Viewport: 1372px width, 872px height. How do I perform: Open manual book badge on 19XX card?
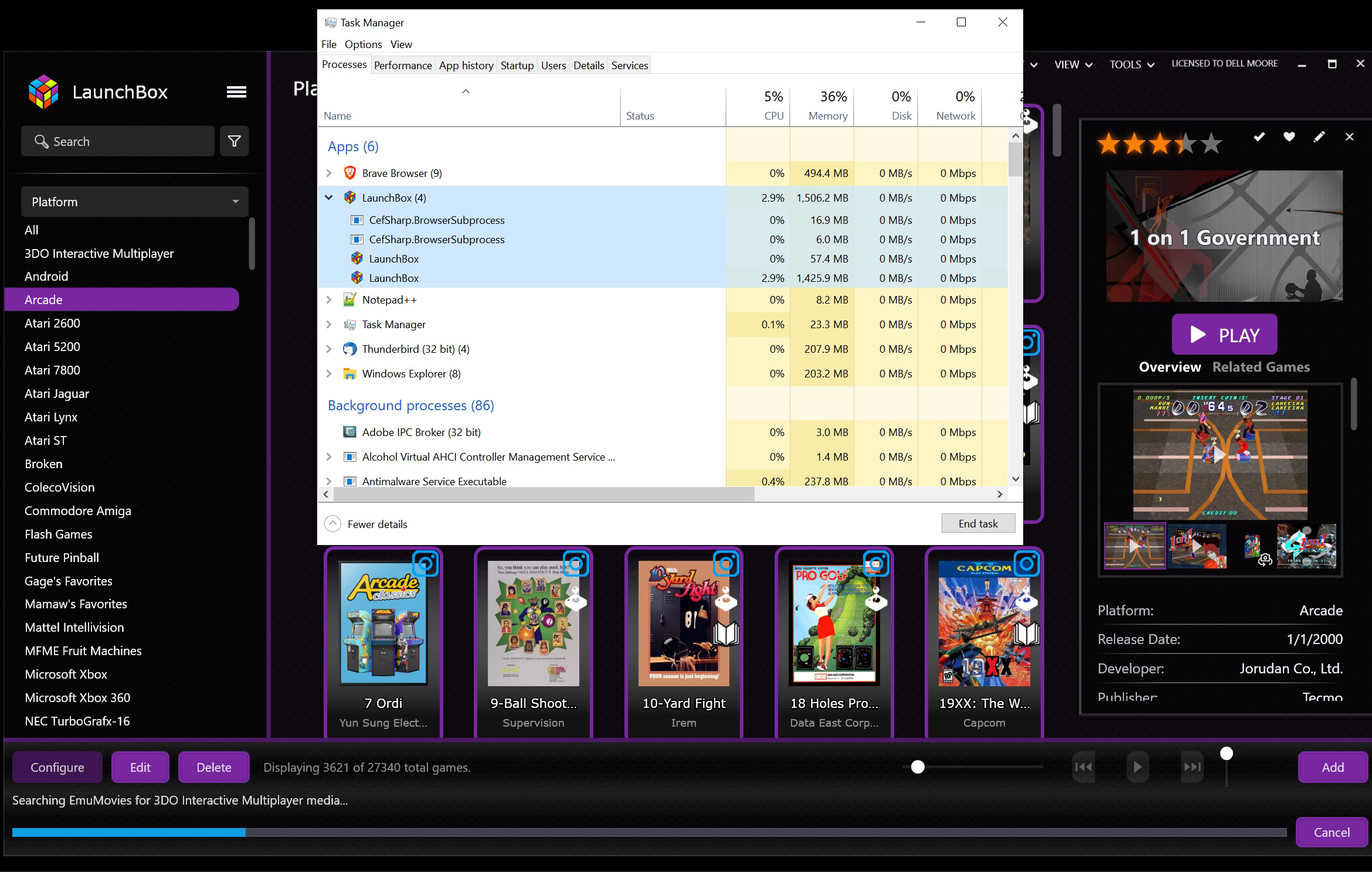tap(1027, 633)
